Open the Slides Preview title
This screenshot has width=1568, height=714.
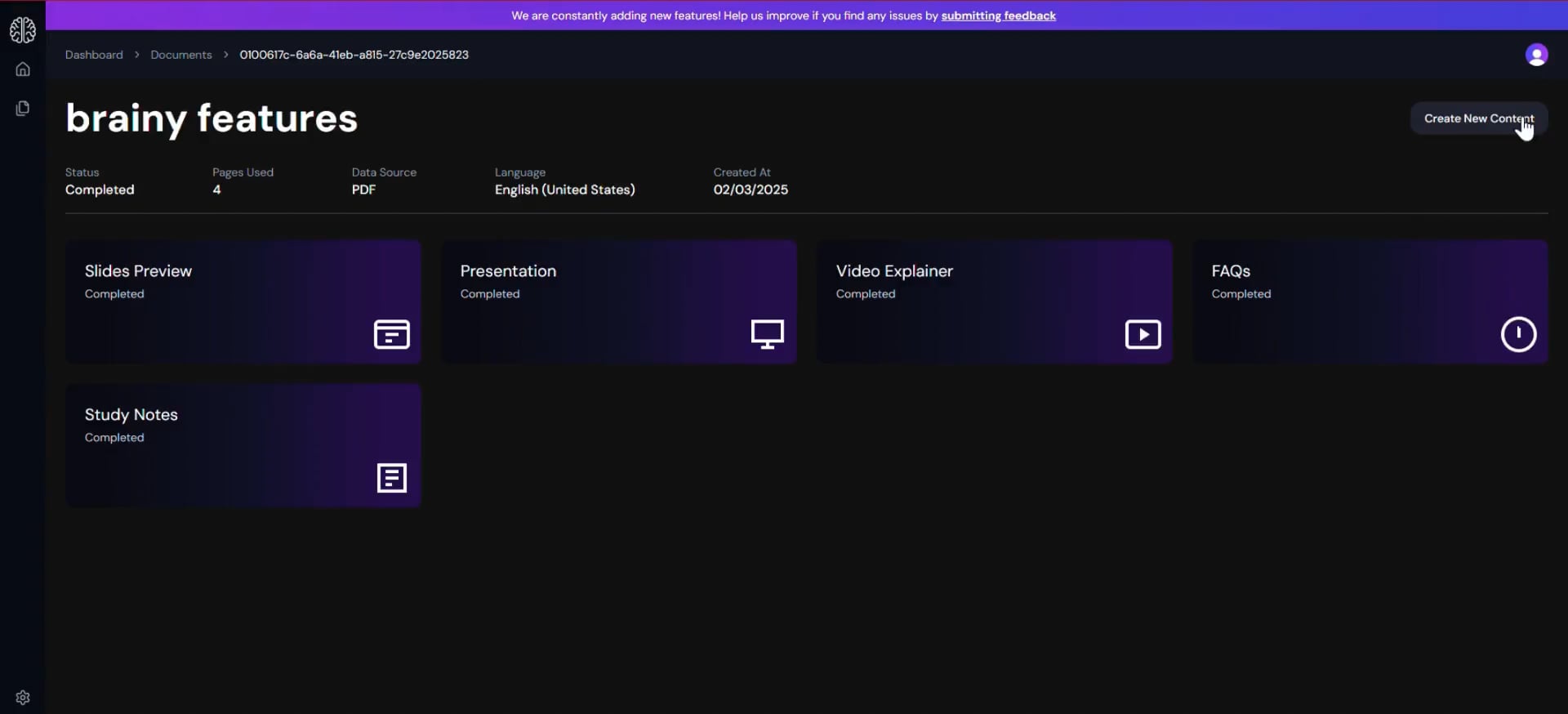pos(138,271)
